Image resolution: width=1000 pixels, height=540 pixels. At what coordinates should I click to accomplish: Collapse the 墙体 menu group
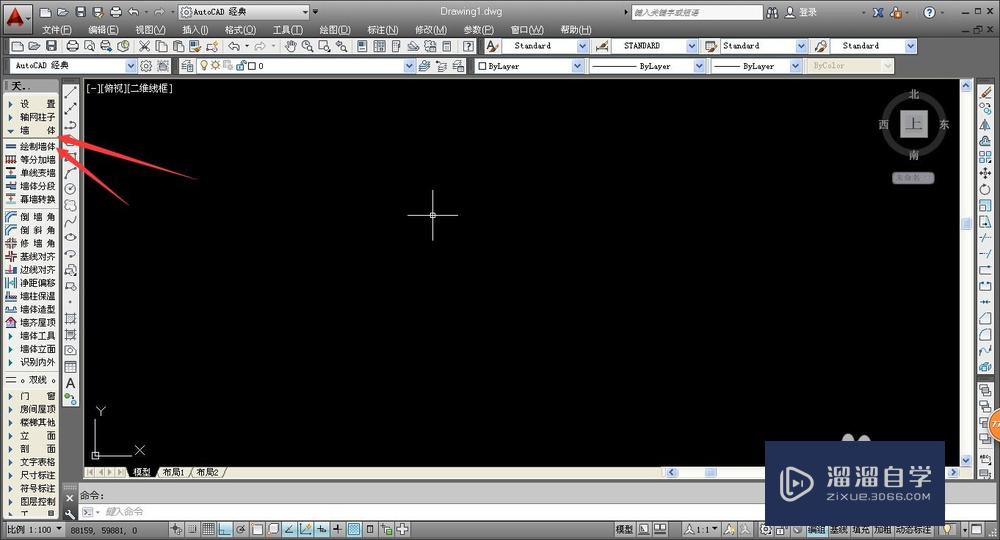pyautogui.click(x=31, y=130)
